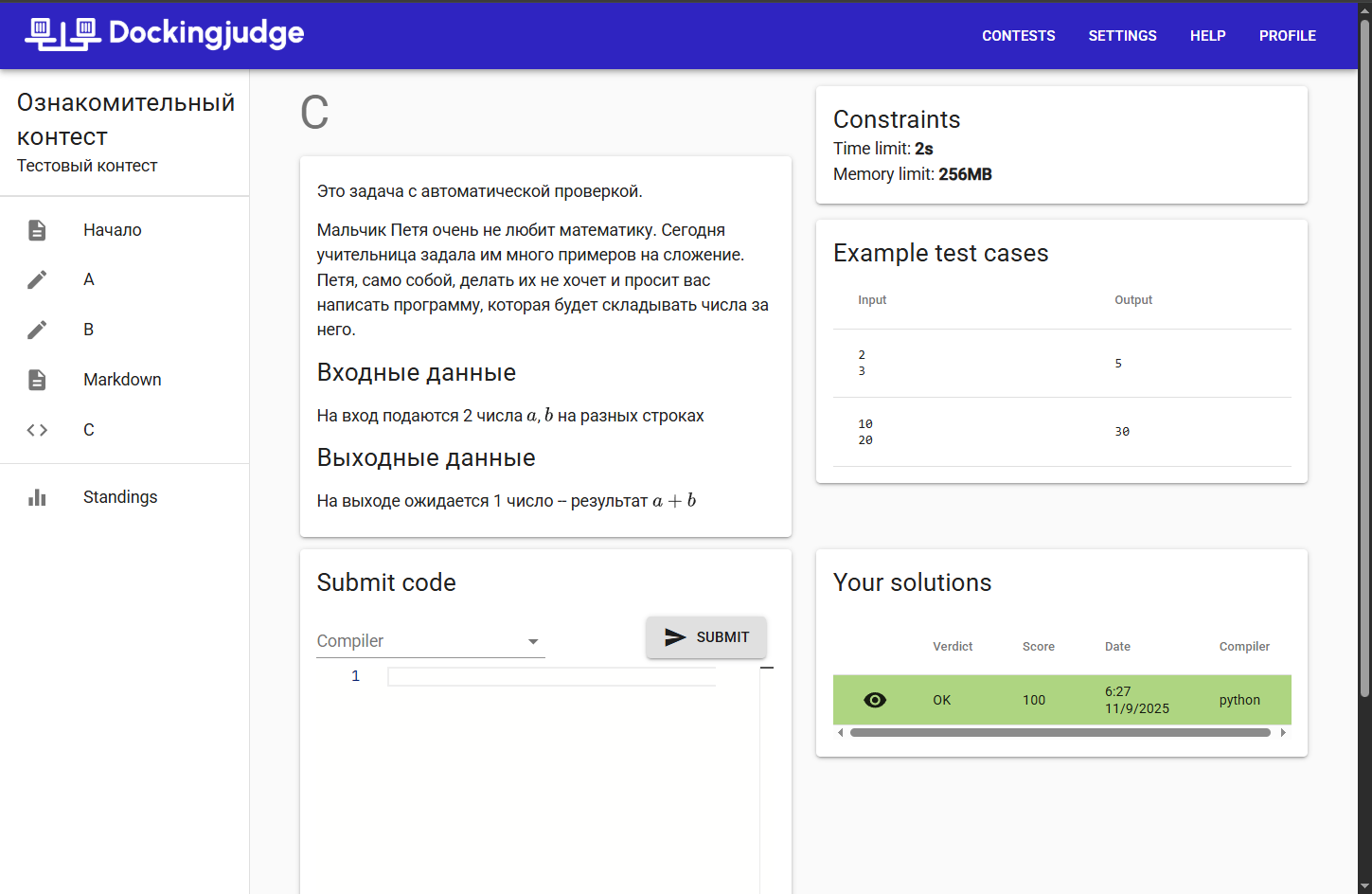Go to SETTINGS in the top bar
Screen dimensions: 1372x894
1122,36
